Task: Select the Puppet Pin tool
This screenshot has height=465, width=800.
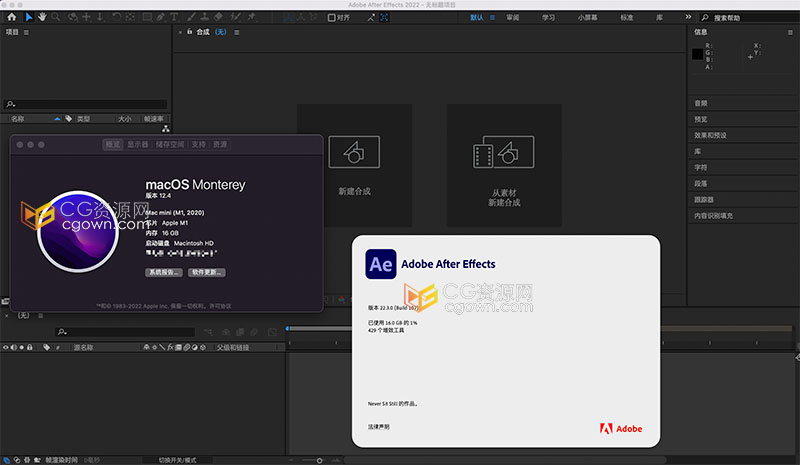Action: pyautogui.click(x=252, y=17)
